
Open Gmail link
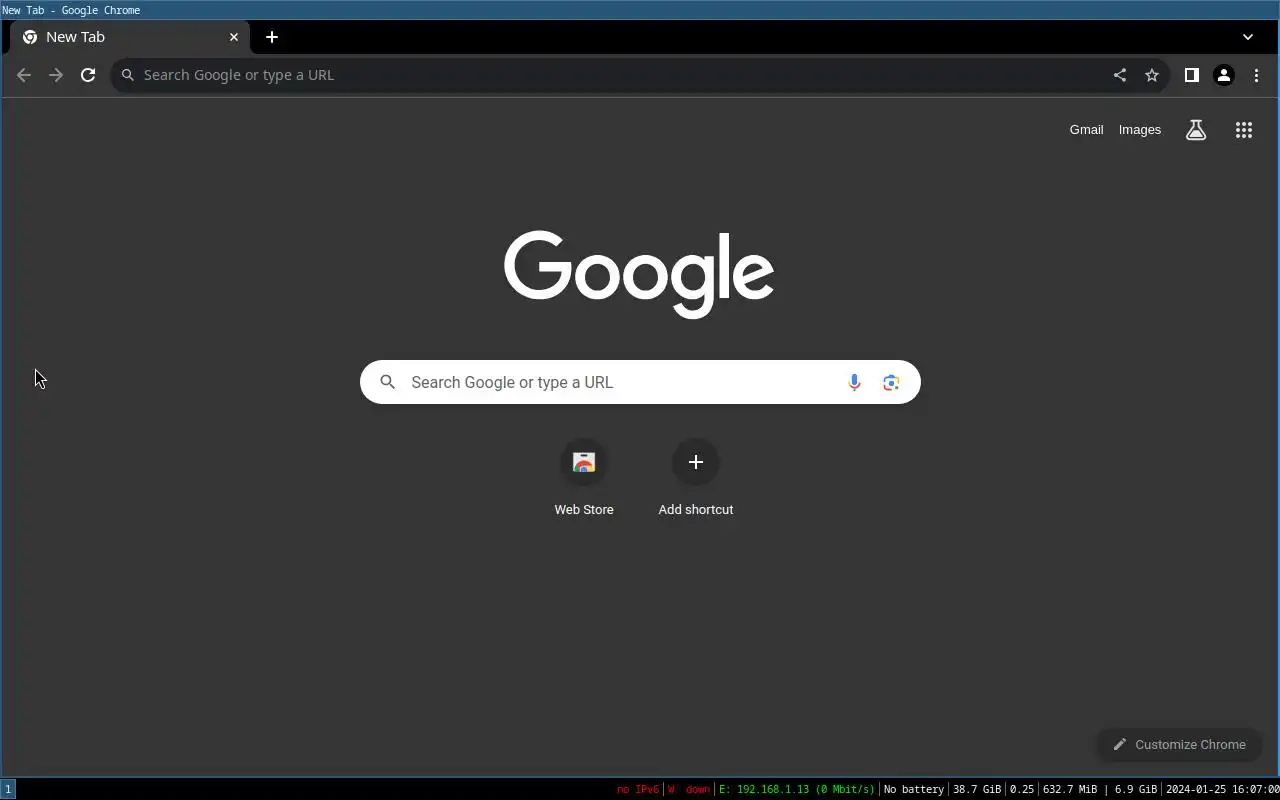point(1086,130)
